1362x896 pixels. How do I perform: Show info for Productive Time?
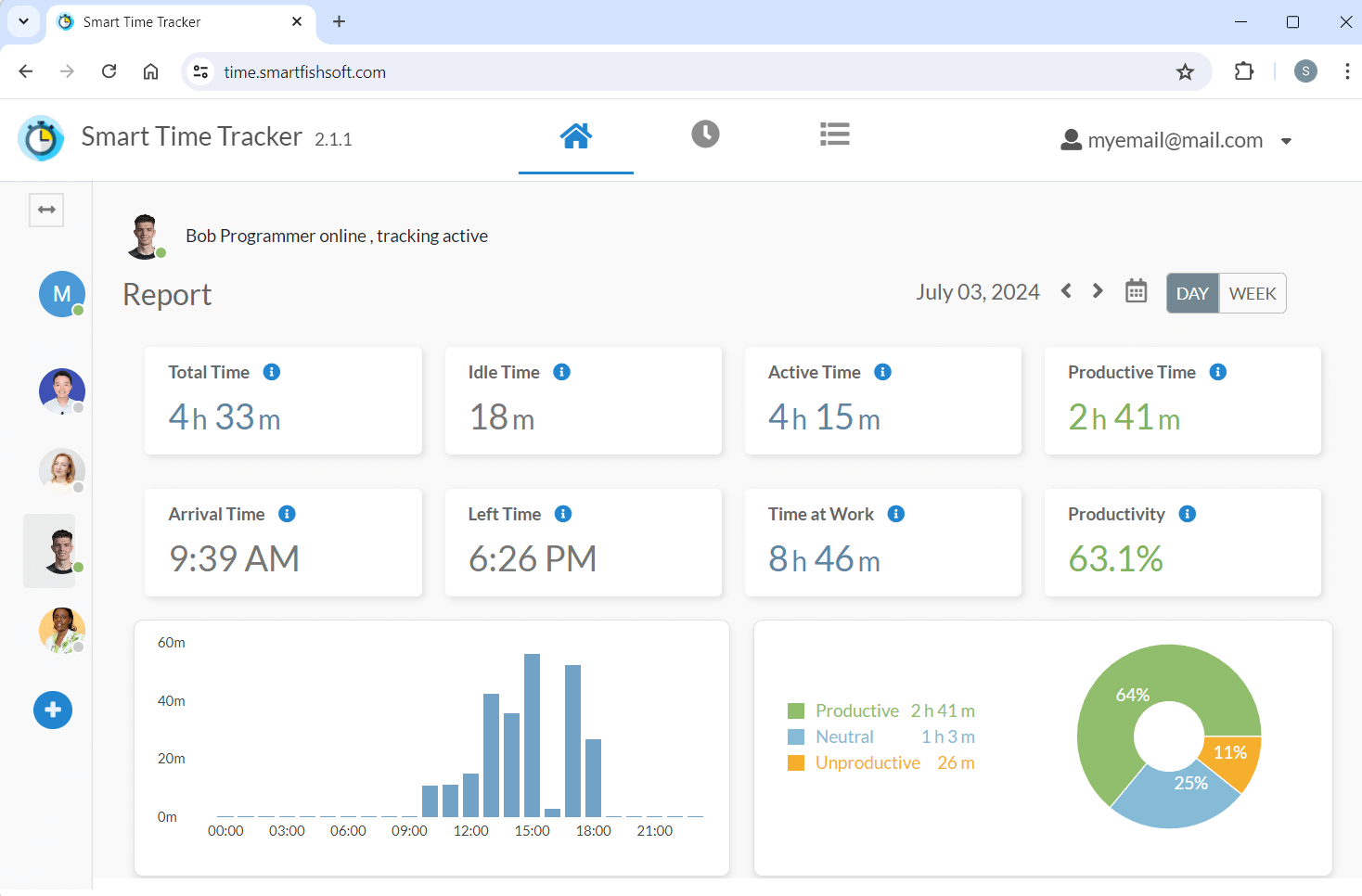(1218, 372)
